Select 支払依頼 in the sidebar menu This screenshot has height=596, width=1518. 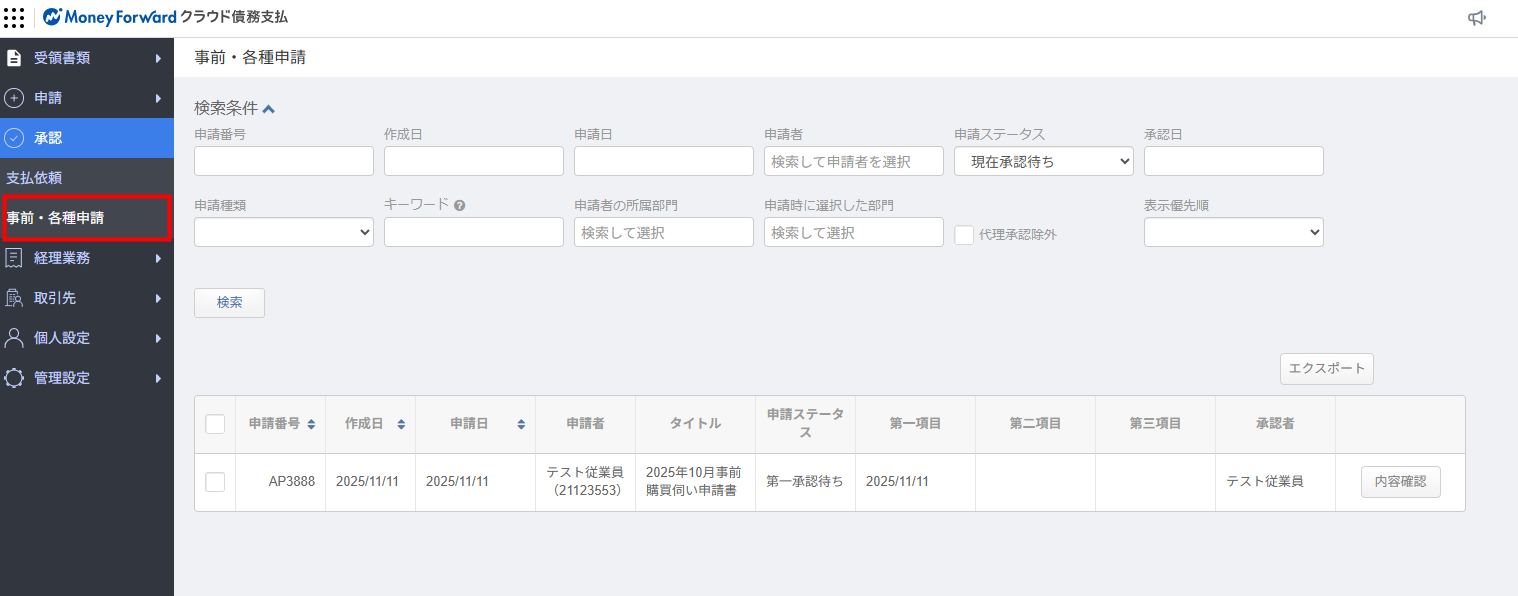[x=35, y=178]
